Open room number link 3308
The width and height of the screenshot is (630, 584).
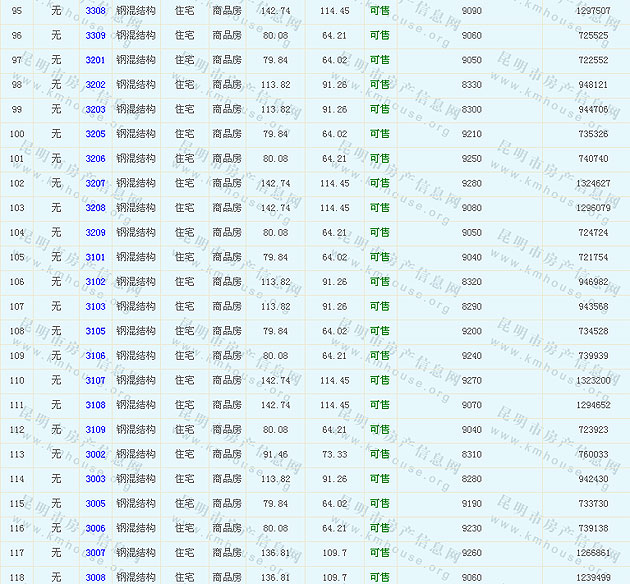(95, 11)
